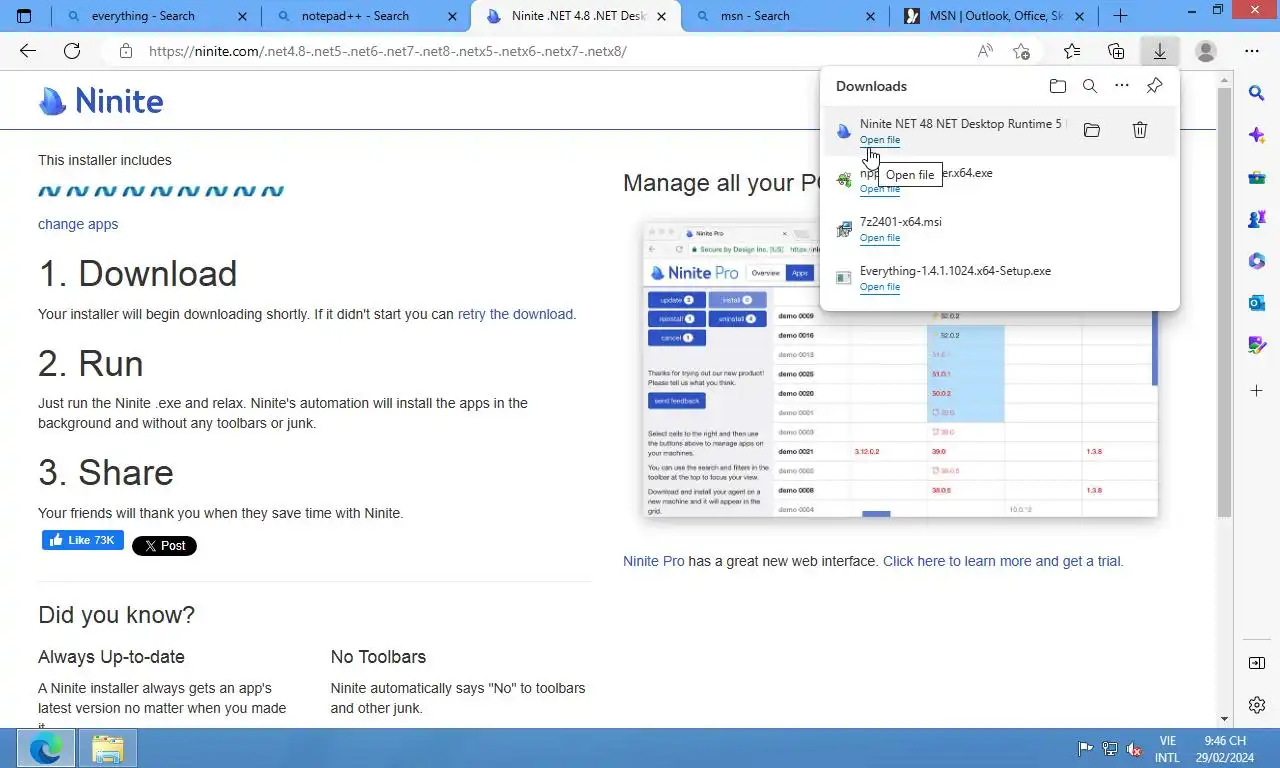The width and height of the screenshot is (1280, 768).
Task: Open sidebar Games icon
Action: [1257, 219]
